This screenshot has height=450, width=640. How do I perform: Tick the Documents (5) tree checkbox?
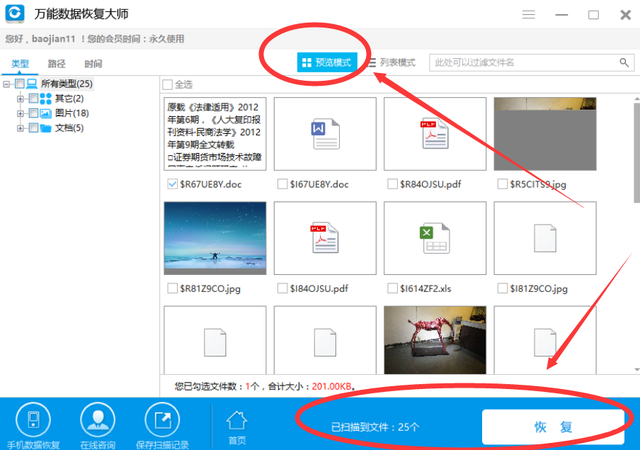(34, 128)
